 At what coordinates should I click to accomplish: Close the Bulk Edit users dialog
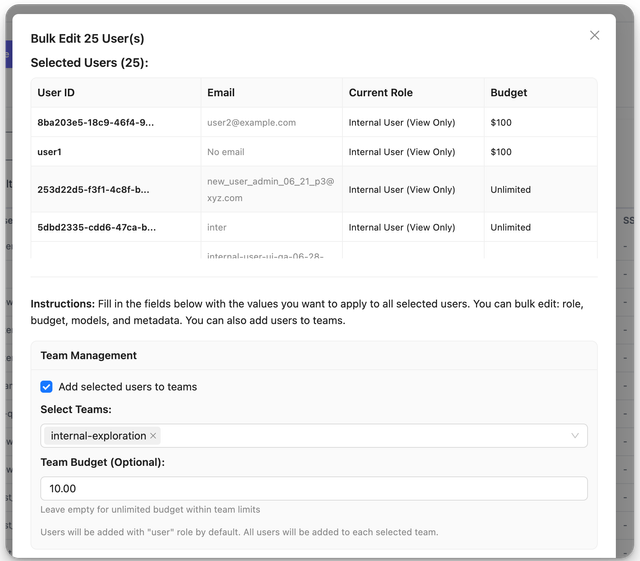[x=594, y=35]
